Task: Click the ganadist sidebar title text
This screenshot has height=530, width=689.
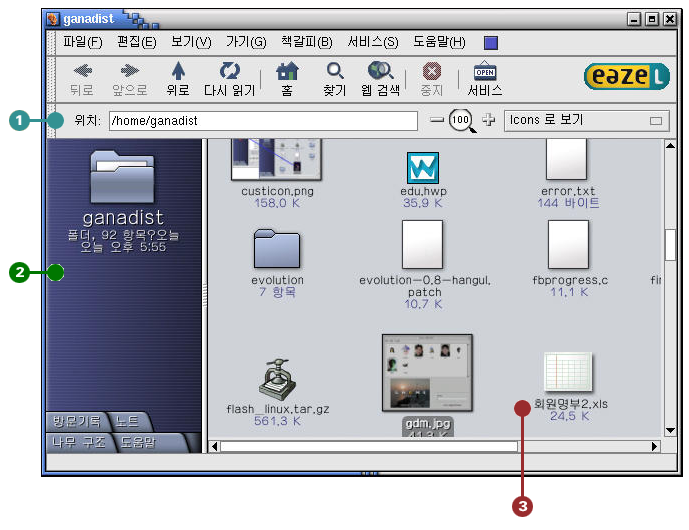Action: click(x=123, y=218)
